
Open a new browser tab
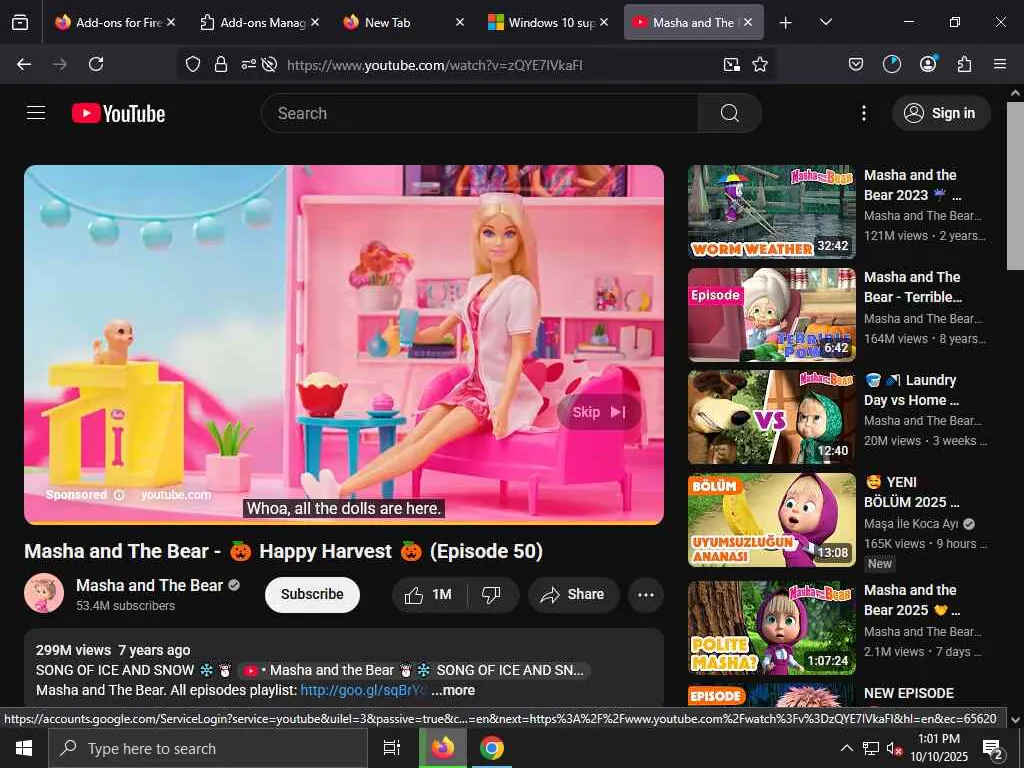(x=786, y=23)
